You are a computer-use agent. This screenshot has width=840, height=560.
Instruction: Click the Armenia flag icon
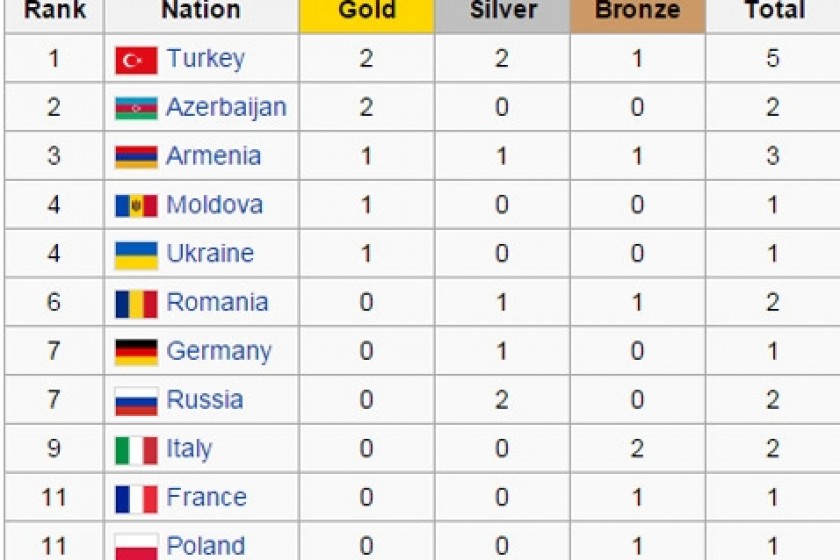[136, 157]
